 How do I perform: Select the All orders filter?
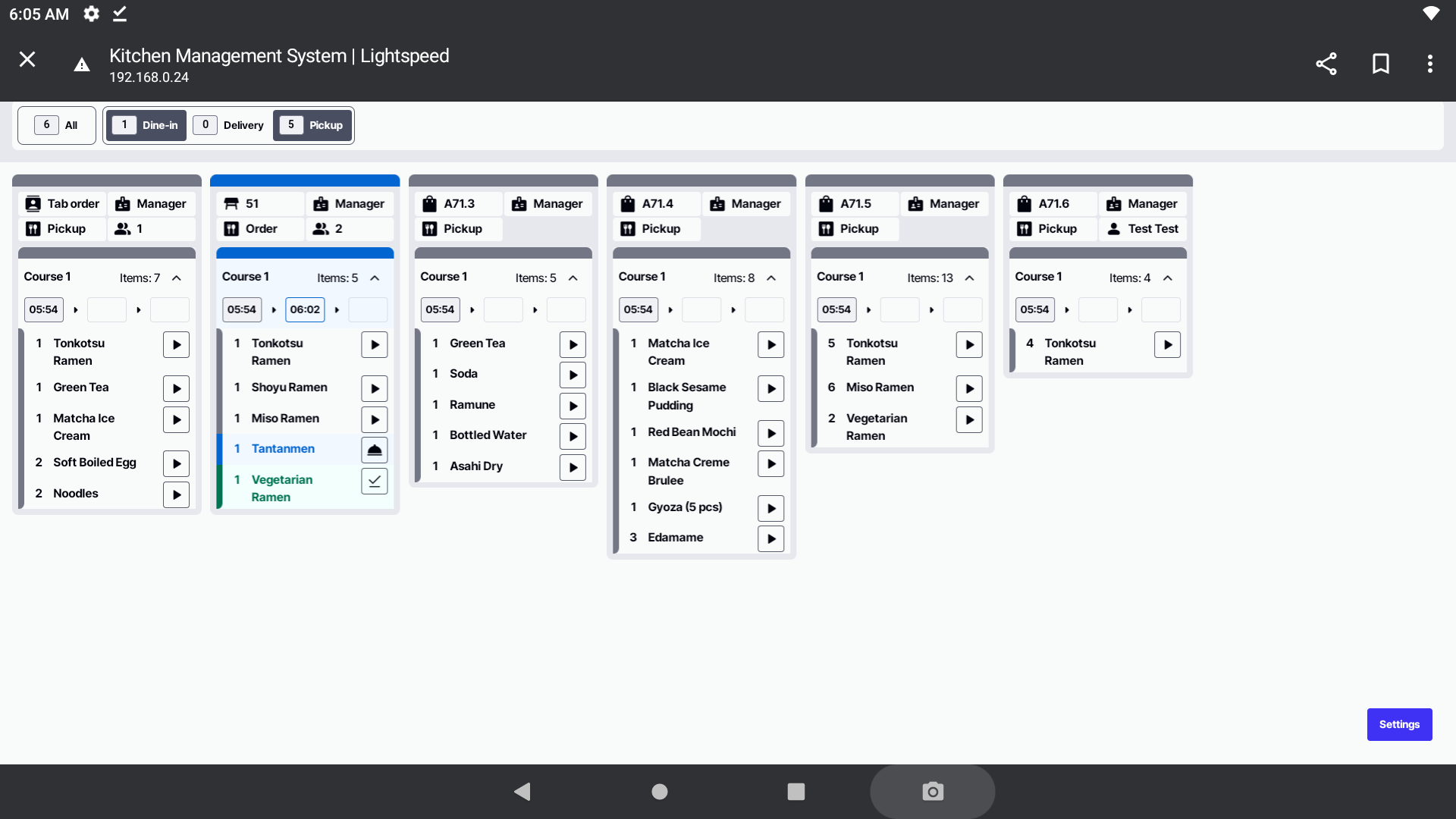[x=57, y=125]
